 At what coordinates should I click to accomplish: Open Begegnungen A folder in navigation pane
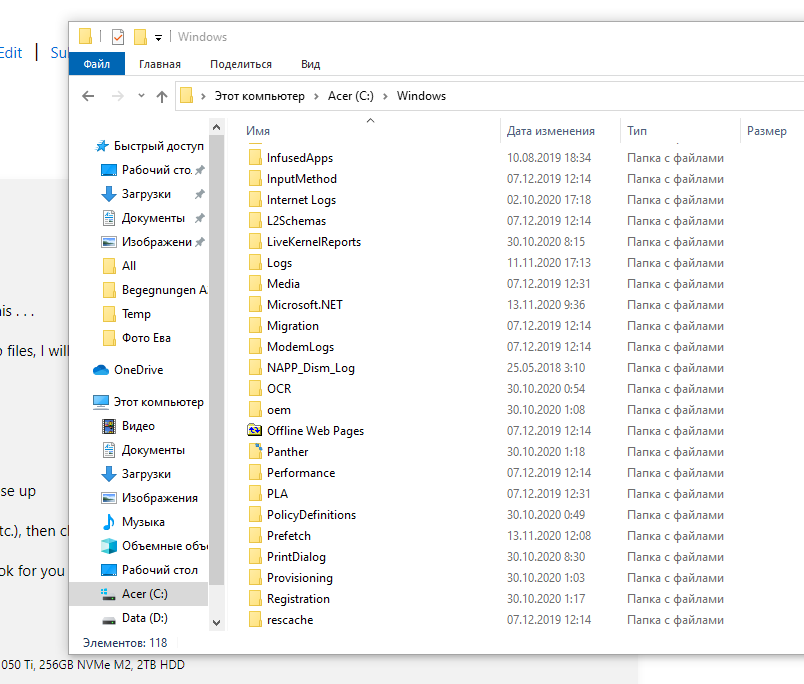click(x=154, y=290)
